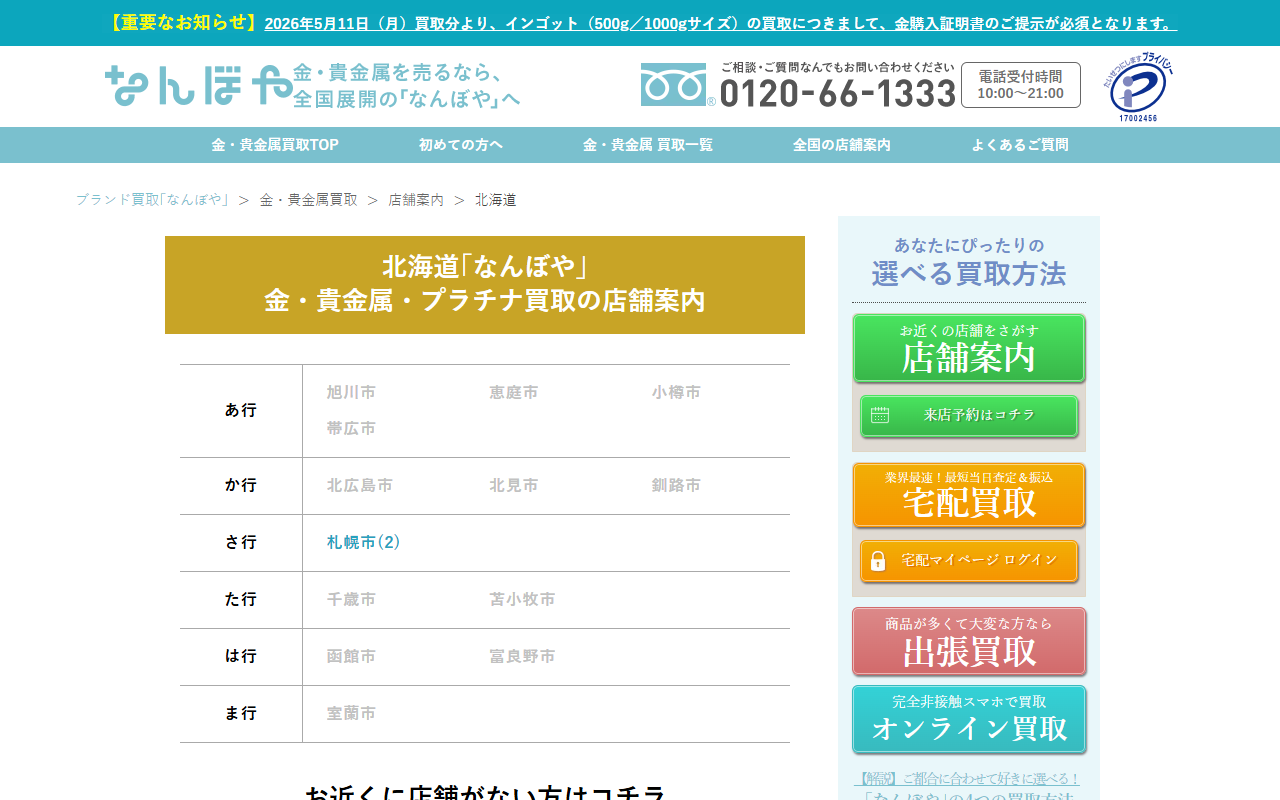
Task: Open よくあるご質問 in the navigation bar
Action: coord(1020,145)
